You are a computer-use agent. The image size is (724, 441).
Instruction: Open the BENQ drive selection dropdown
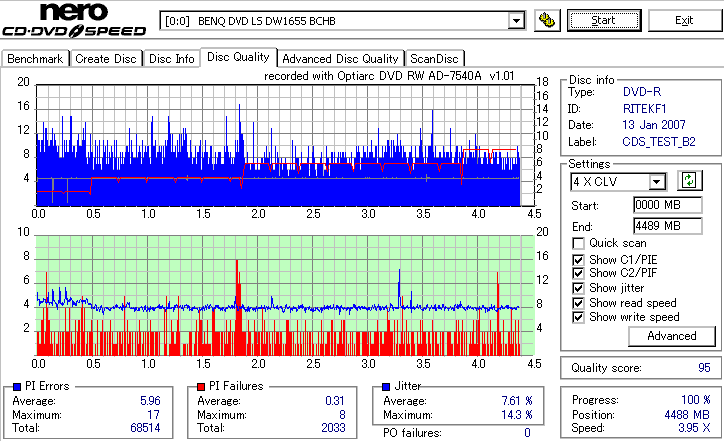516,21
